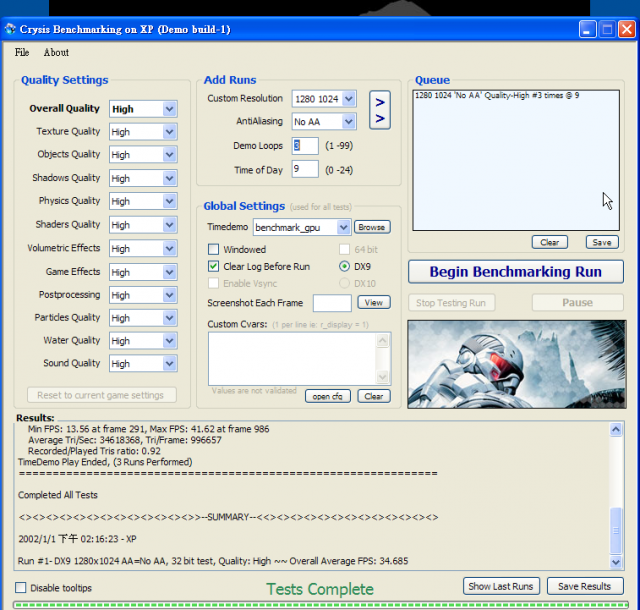Expand the Postprocessing dropdown
This screenshot has height=610, width=640.
(x=169, y=295)
